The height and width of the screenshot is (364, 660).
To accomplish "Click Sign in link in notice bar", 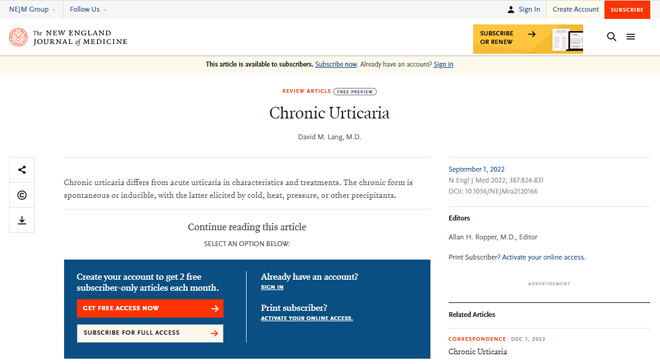I will coord(443,64).
